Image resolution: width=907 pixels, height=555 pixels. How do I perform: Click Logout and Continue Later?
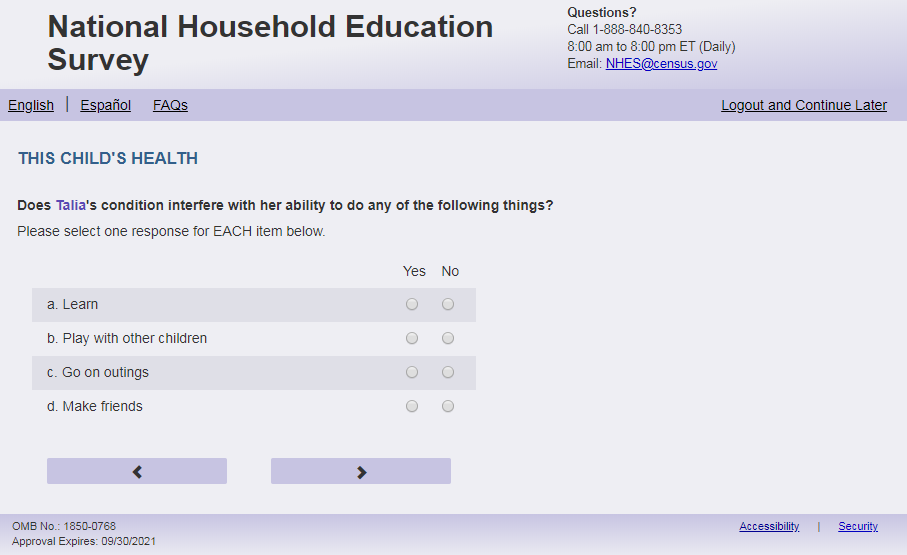click(804, 105)
